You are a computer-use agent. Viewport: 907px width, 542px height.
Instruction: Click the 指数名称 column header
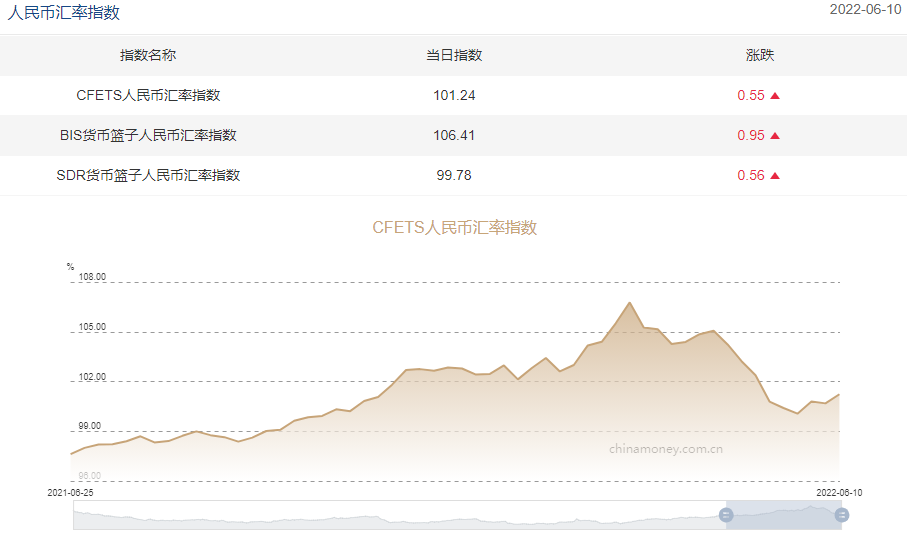point(148,55)
